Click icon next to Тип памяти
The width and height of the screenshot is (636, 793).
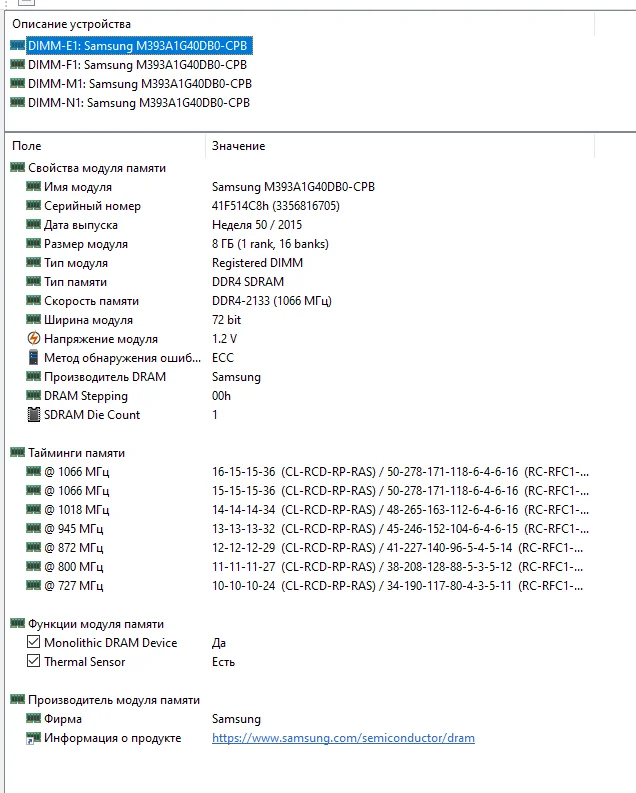click(33, 281)
